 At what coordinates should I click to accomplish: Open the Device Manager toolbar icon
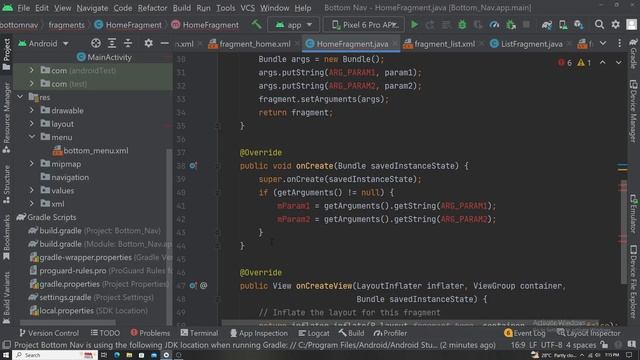click(x=563, y=25)
